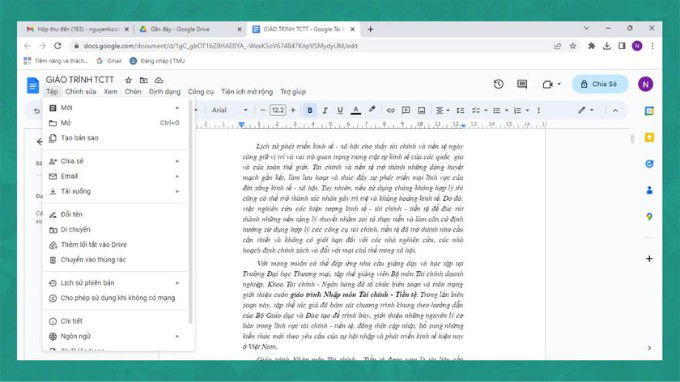Choose Đổi tên menu entry
The height and width of the screenshot is (382, 680).
tap(115, 215)
